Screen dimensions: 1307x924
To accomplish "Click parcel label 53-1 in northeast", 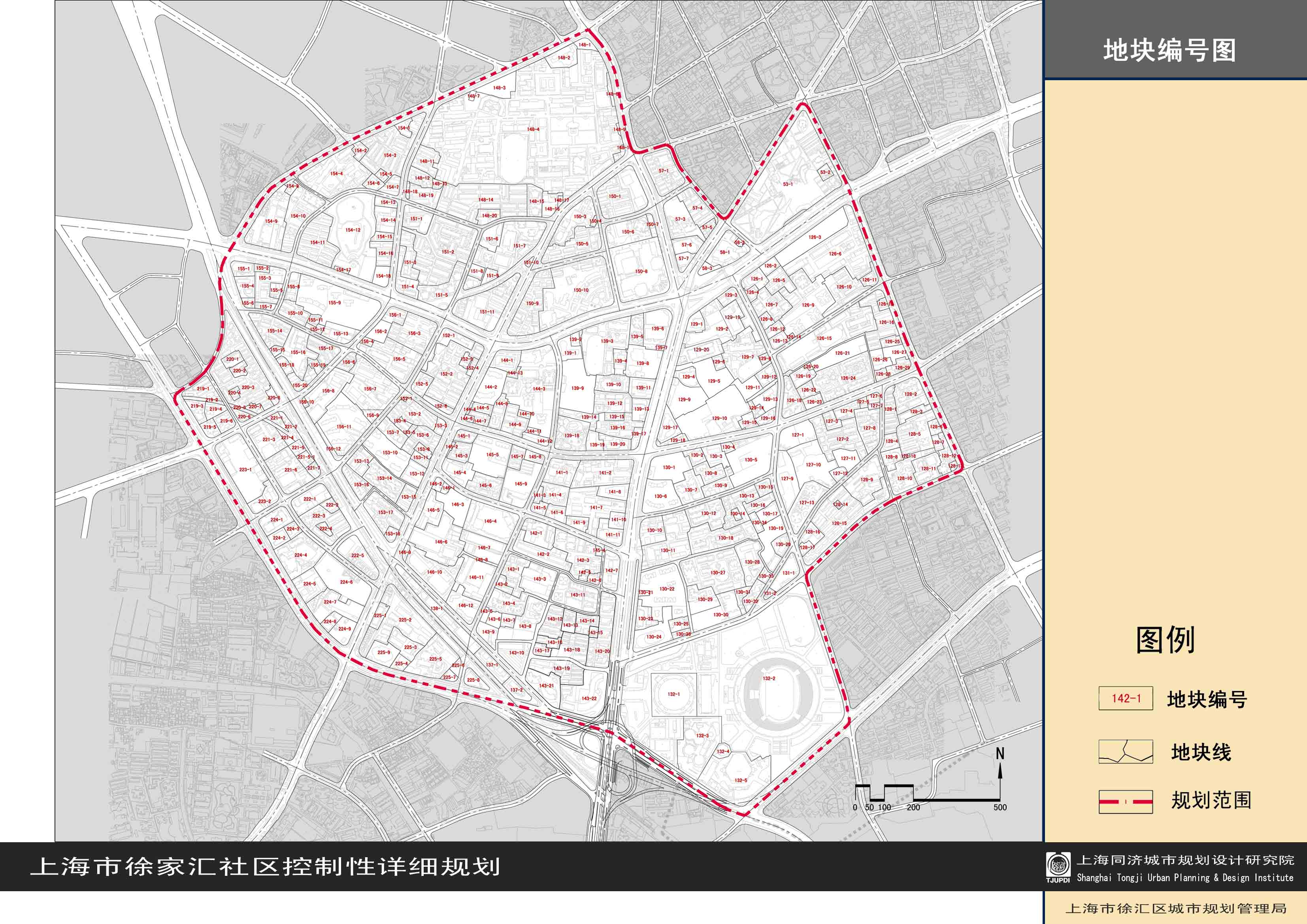I will pos(787,184).
